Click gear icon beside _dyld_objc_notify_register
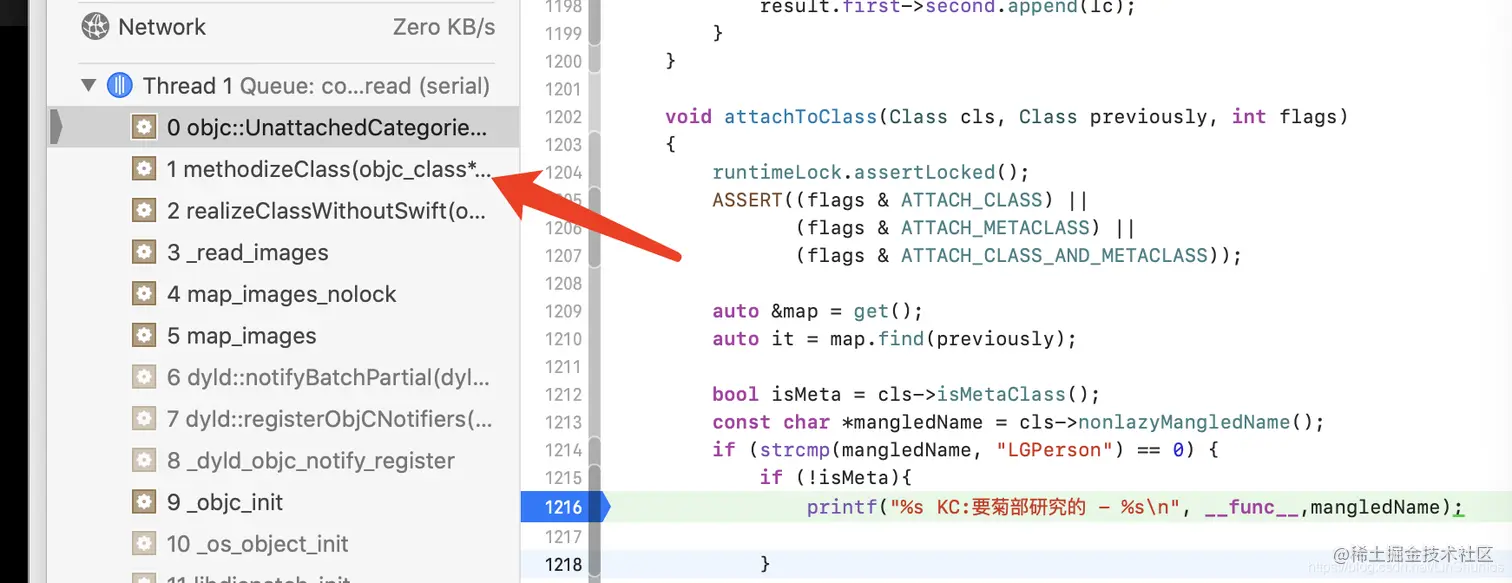Image resolution: width=1512 pixels, height=583 pixels. tap(145, 461)
